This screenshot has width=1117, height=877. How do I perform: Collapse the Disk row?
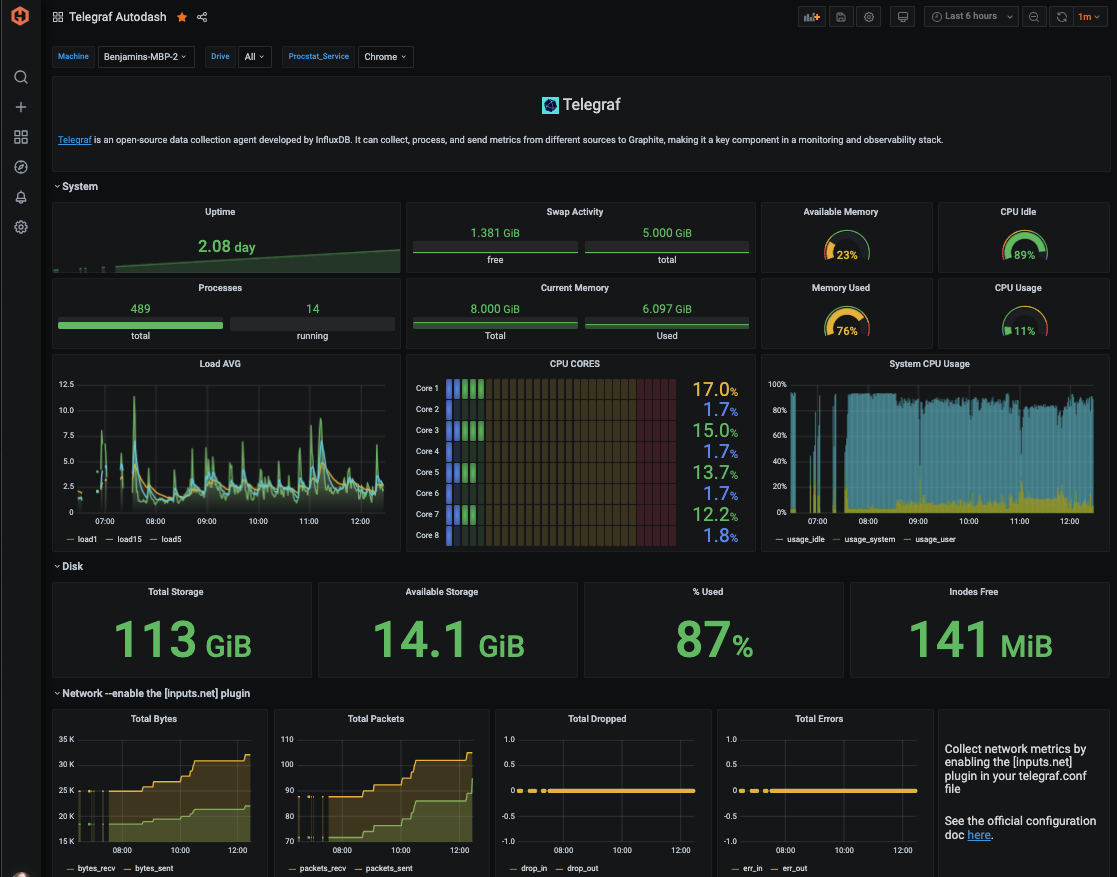(x=69, y=566)
